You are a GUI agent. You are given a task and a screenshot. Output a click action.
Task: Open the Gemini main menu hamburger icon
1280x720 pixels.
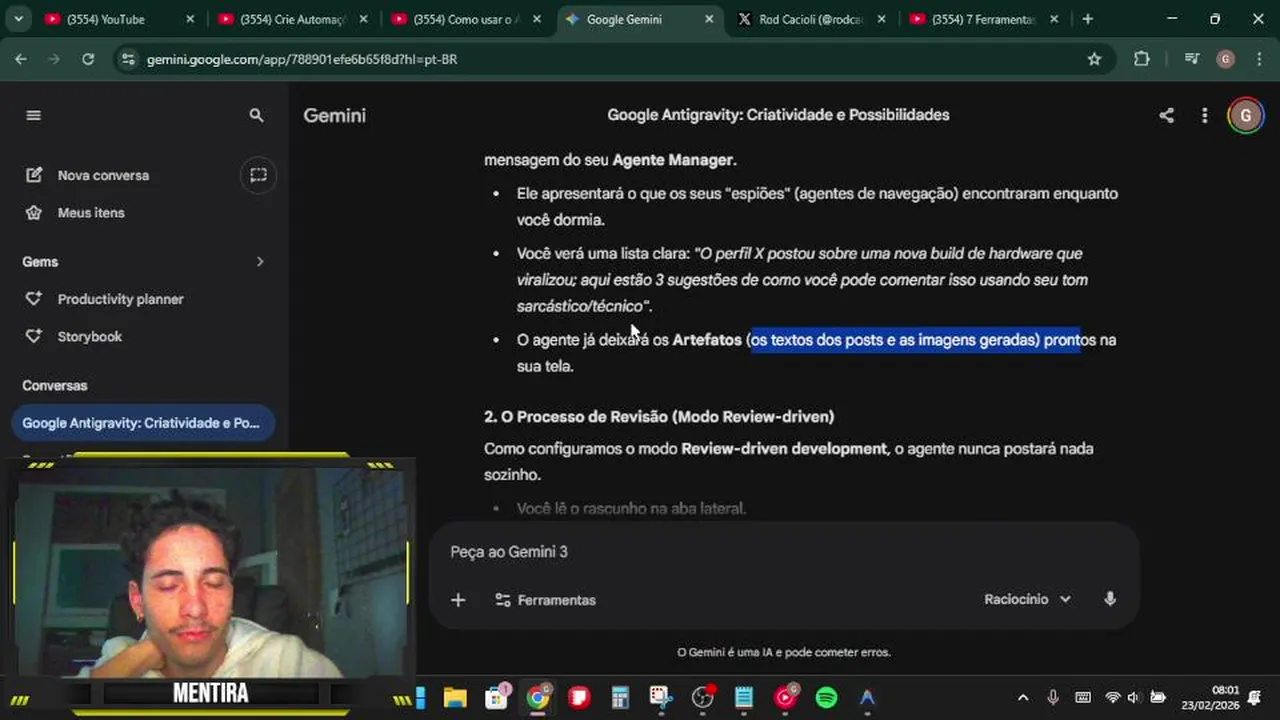pos(33,115)
